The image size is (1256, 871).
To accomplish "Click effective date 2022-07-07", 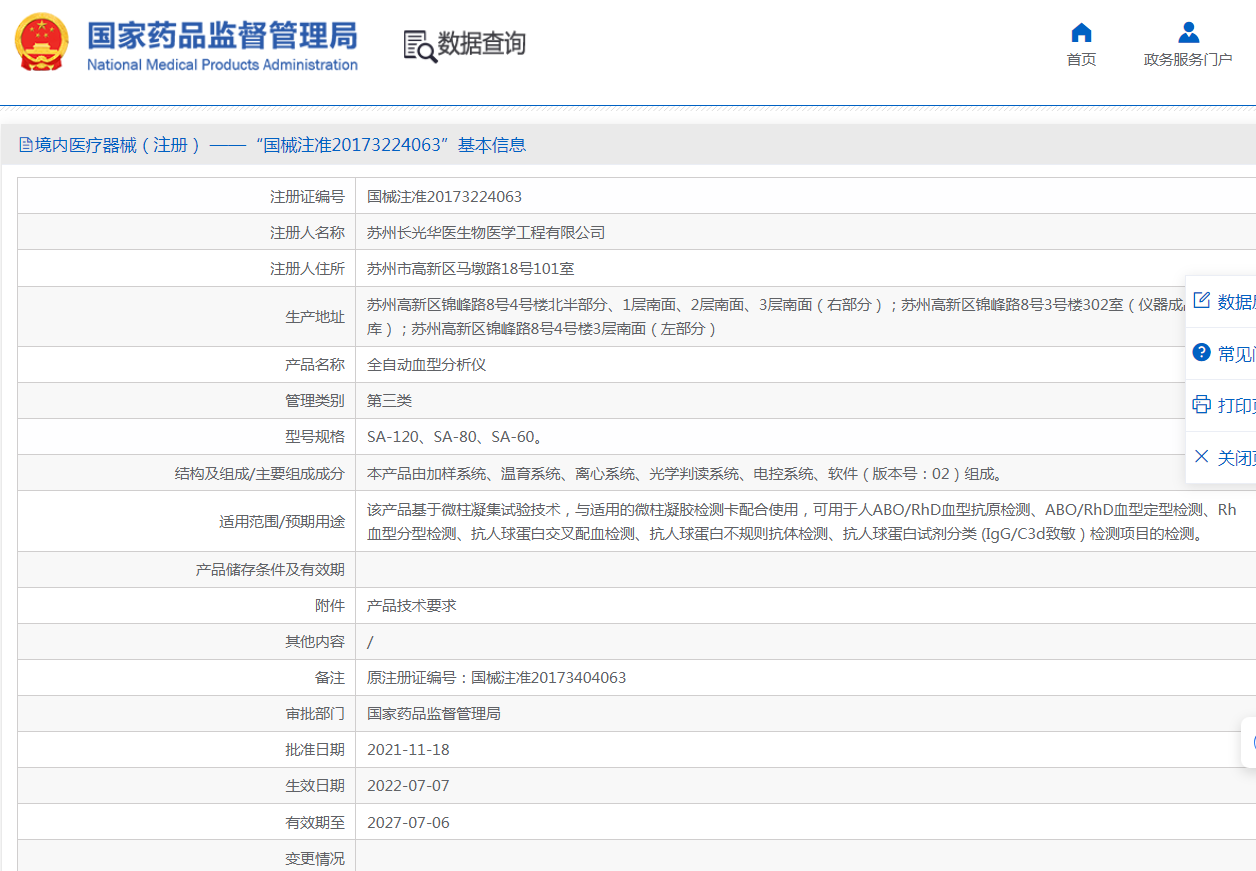I will (408, 786).
